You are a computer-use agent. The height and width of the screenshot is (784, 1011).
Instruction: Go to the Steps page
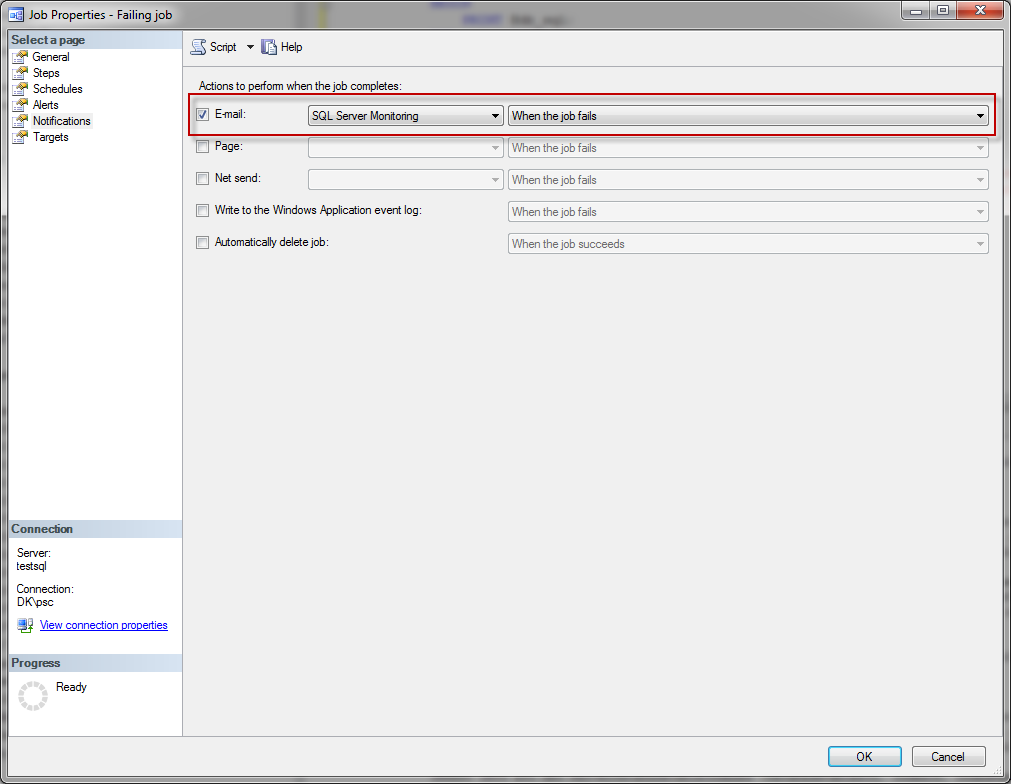point(46,73)
